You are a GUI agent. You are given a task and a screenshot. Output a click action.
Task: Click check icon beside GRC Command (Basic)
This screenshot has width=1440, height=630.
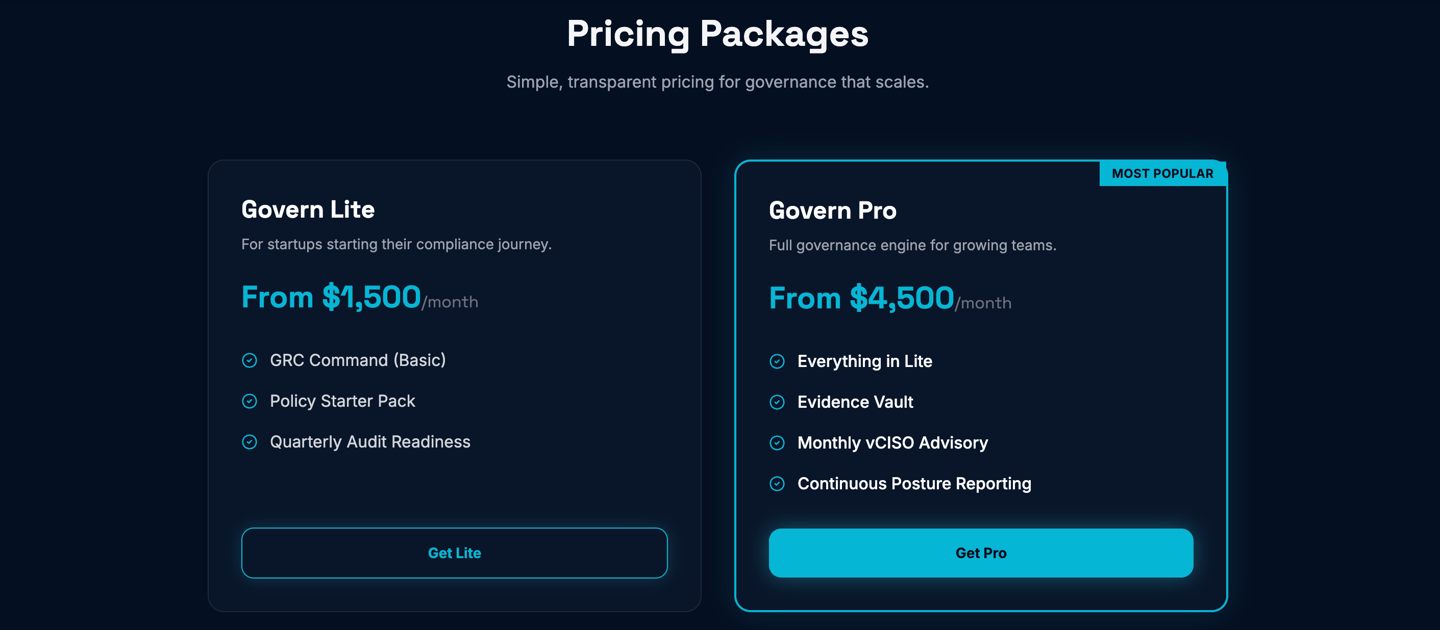click(x=249, y=360)
